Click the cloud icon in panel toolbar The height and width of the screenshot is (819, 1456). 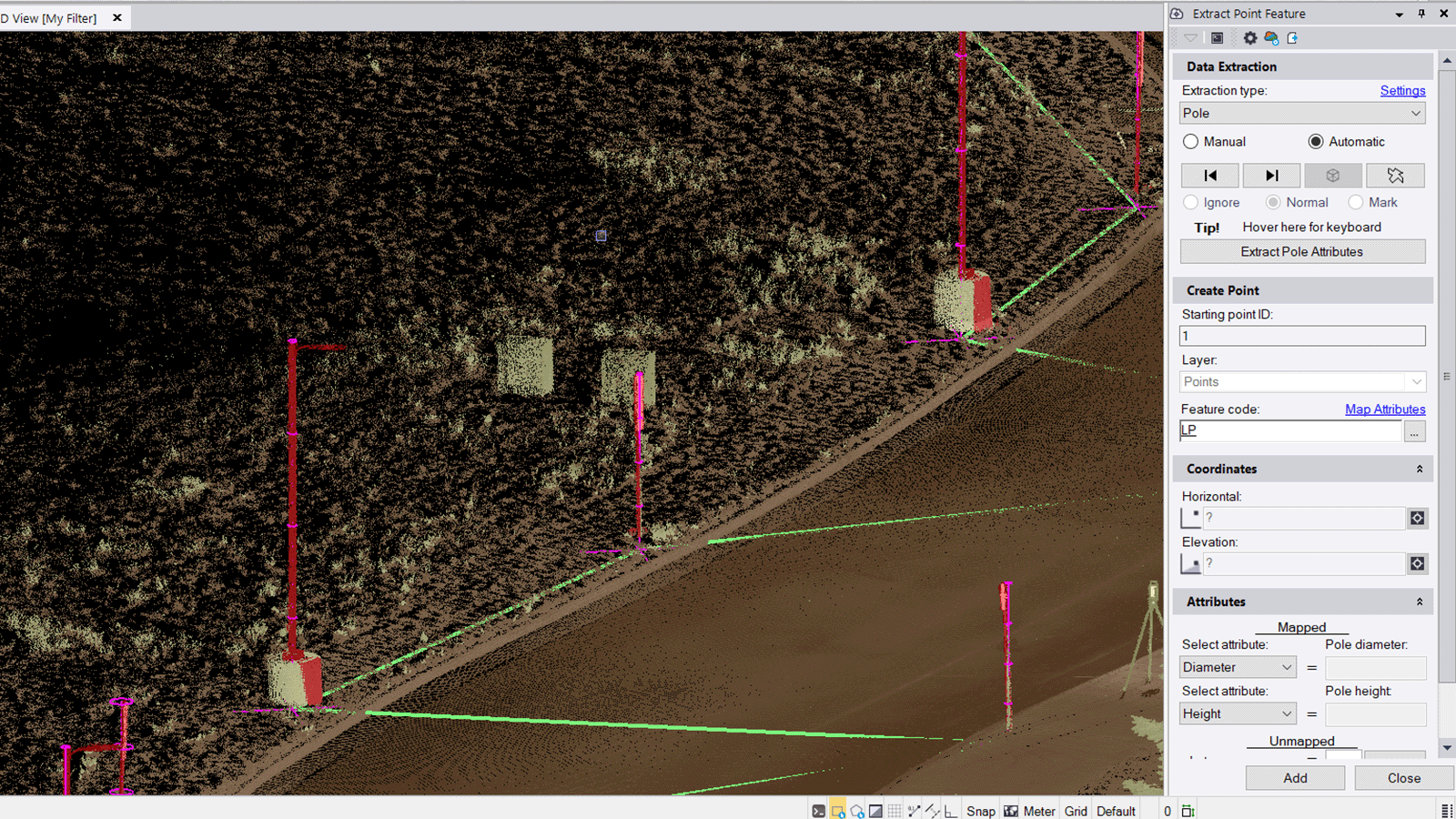click(1271, 38)
